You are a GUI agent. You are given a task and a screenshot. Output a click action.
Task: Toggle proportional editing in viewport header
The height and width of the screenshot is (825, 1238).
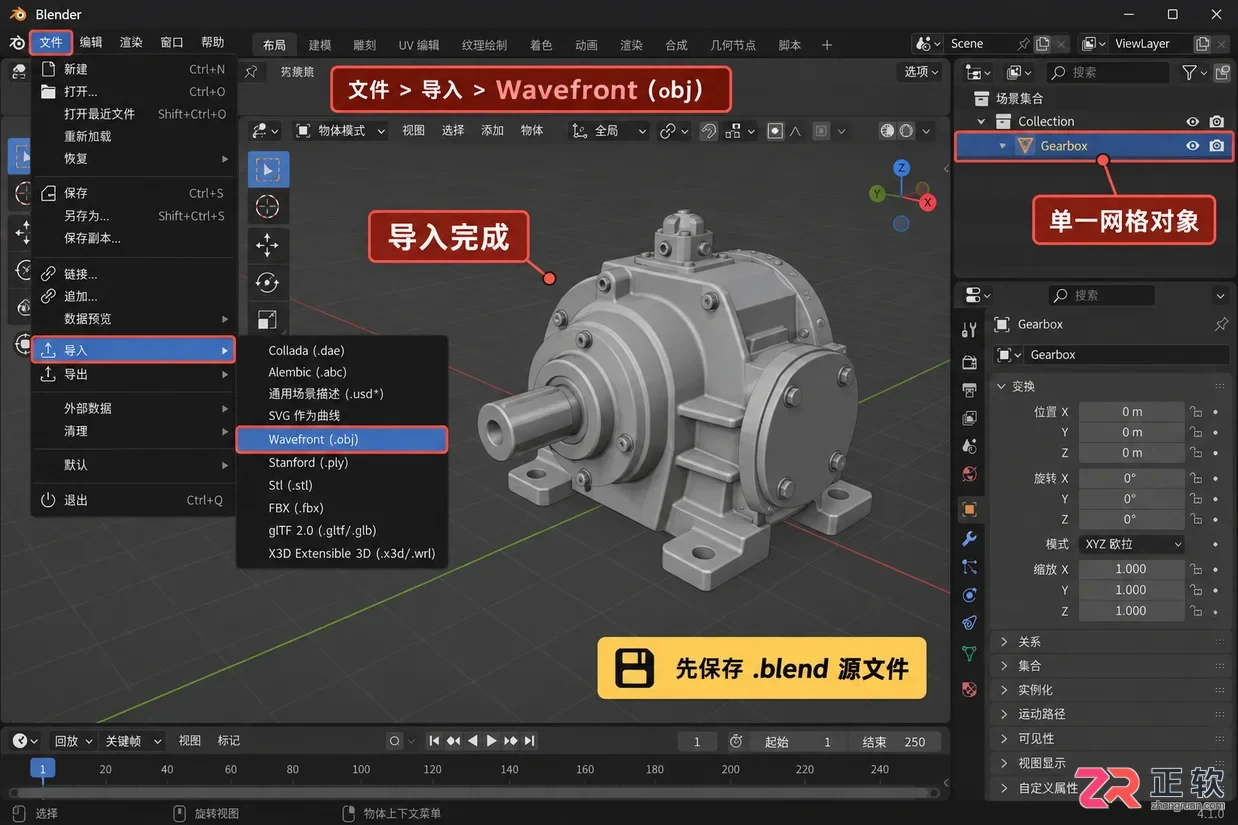tap(775, 131)
